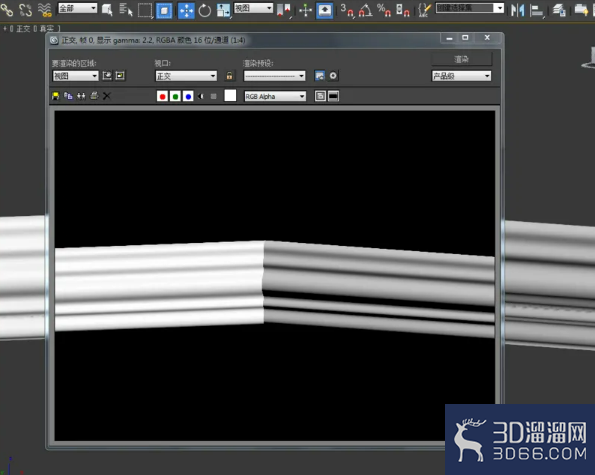This screenshot has width=595, height=475.
Task: Open the Layer Manager icon
Action: 559,10
